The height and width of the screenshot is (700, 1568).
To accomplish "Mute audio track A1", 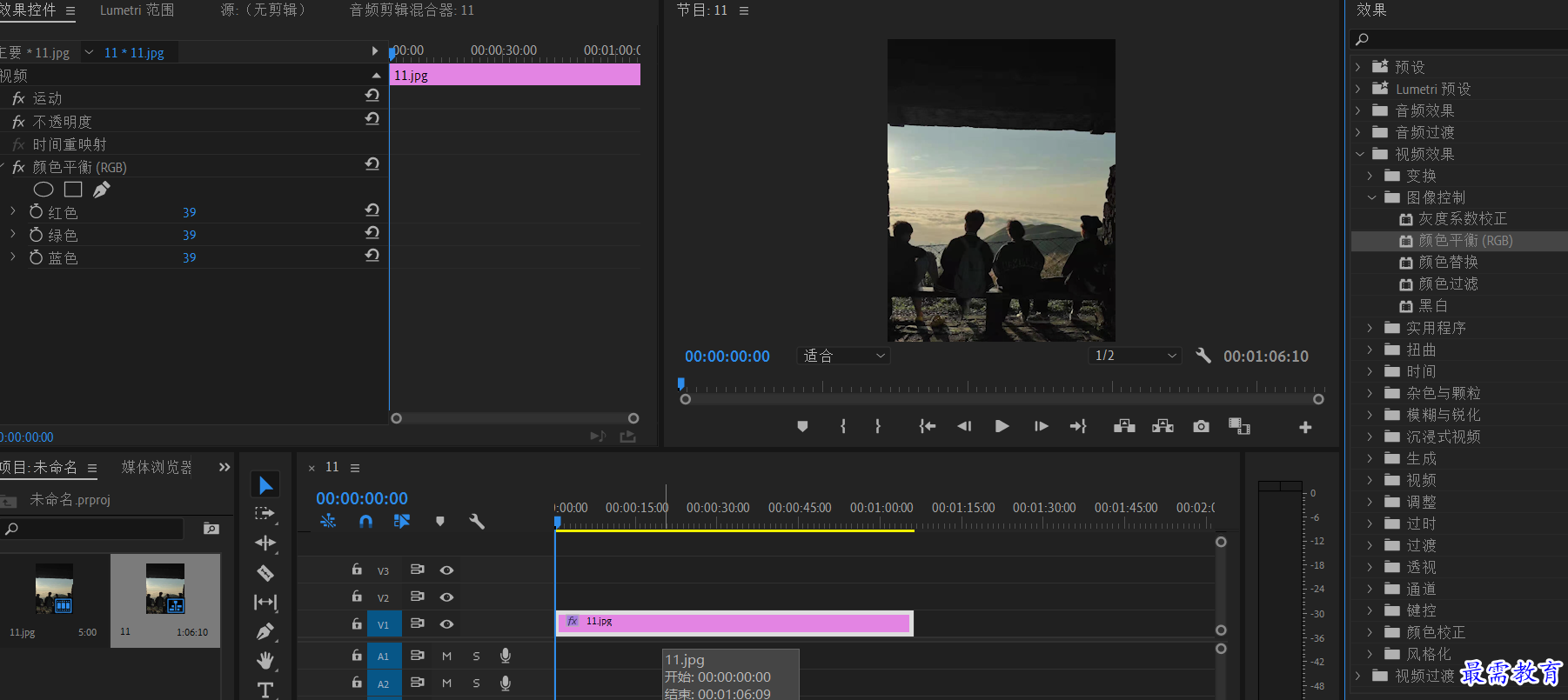I will [x=446, y=657].
